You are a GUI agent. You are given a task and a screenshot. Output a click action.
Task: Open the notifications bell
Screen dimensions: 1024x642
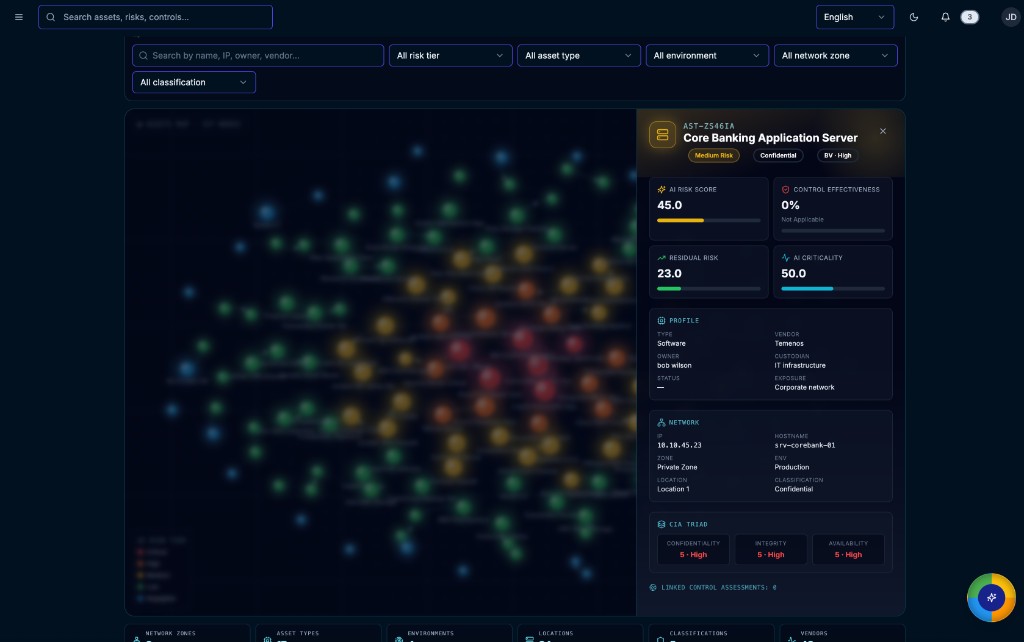point(945,17)
